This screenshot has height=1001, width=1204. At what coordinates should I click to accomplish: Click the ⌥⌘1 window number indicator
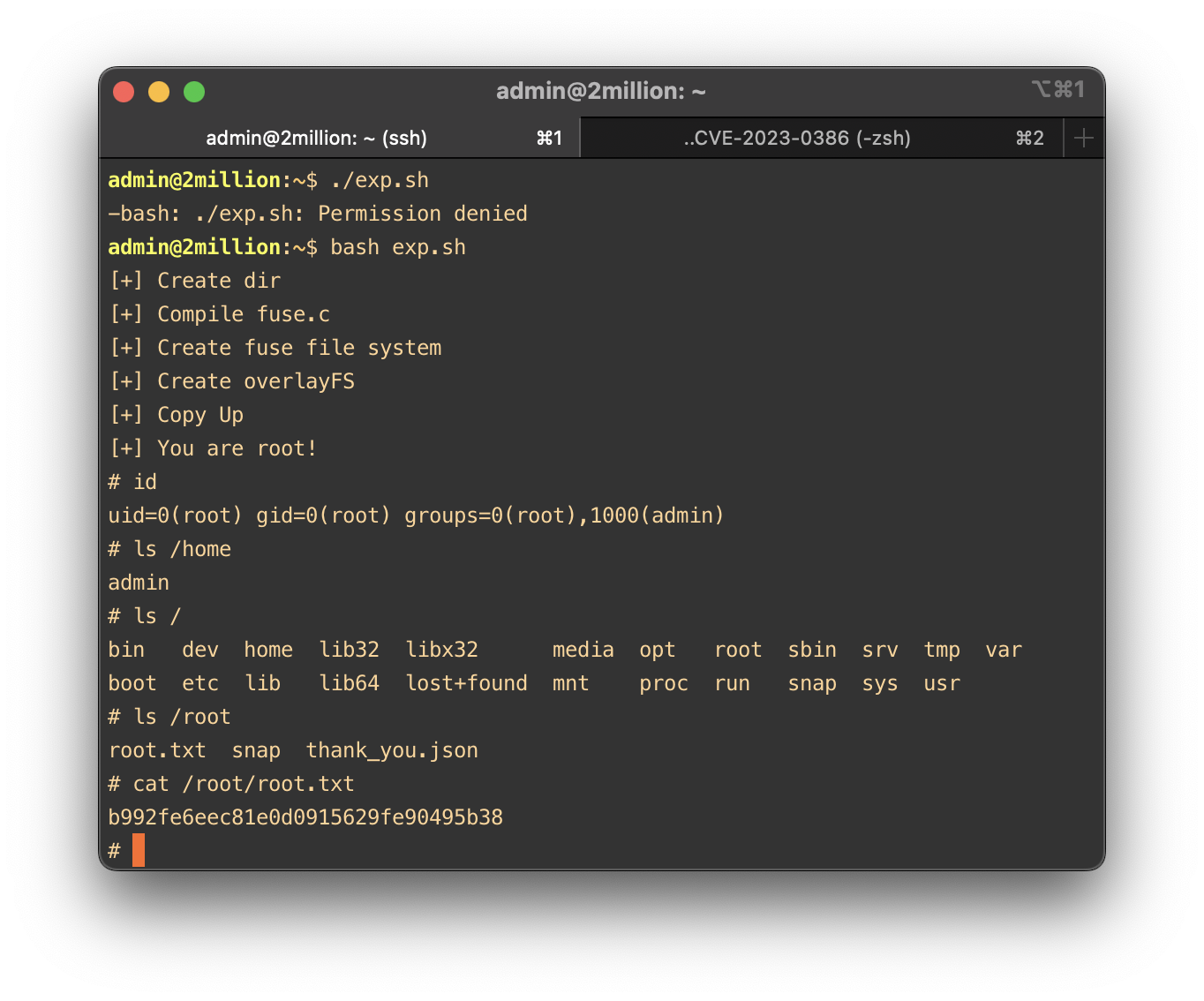tap(1057, 90)
